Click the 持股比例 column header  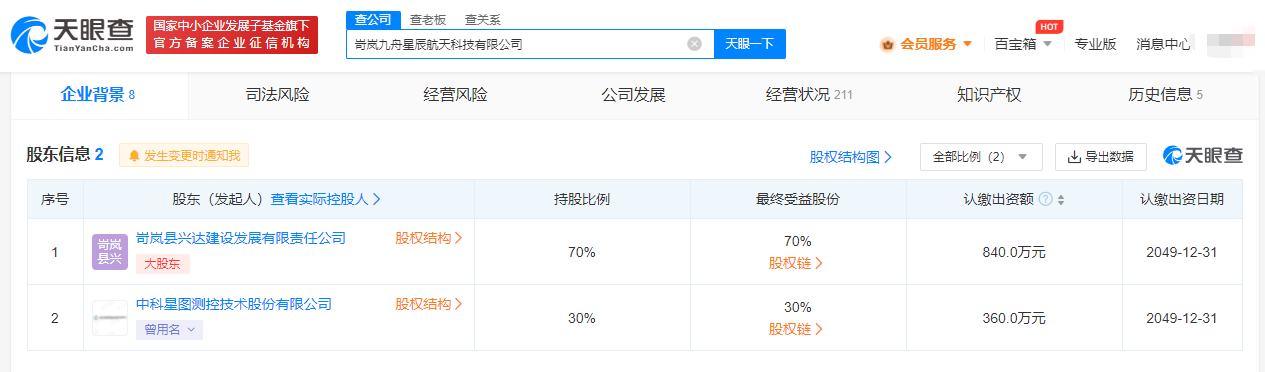582,199
